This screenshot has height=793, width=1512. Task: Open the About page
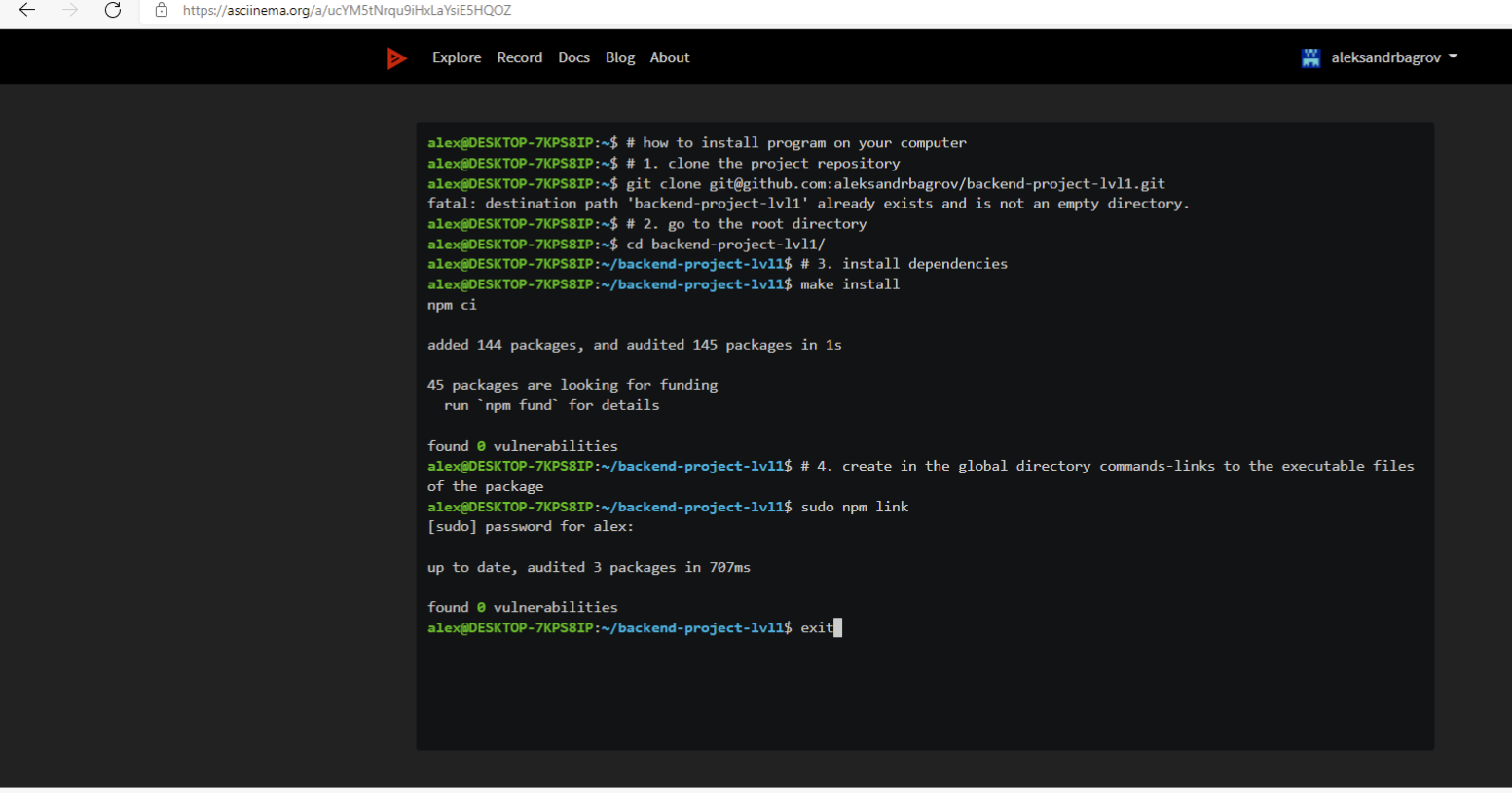coord(669,57)
